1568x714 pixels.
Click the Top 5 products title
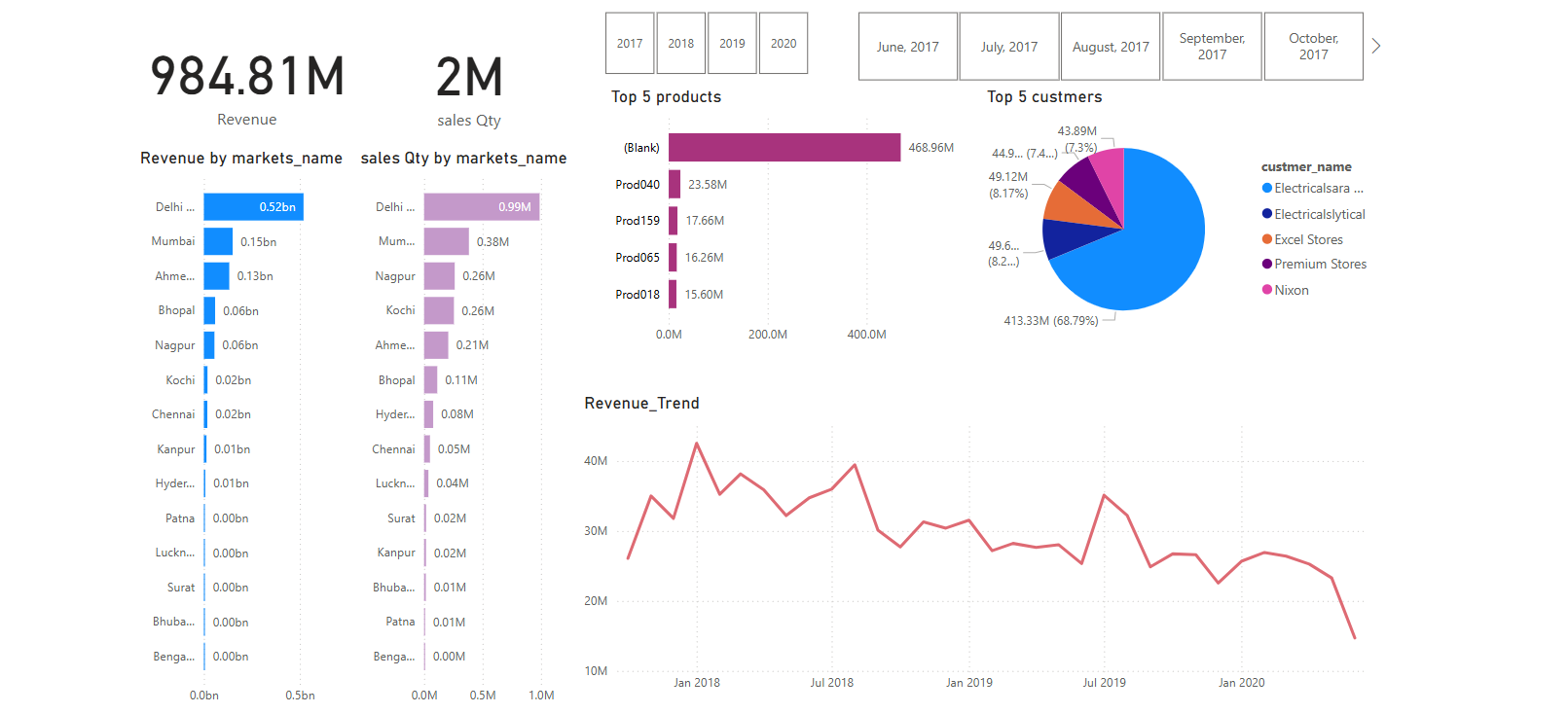(666, 96)
